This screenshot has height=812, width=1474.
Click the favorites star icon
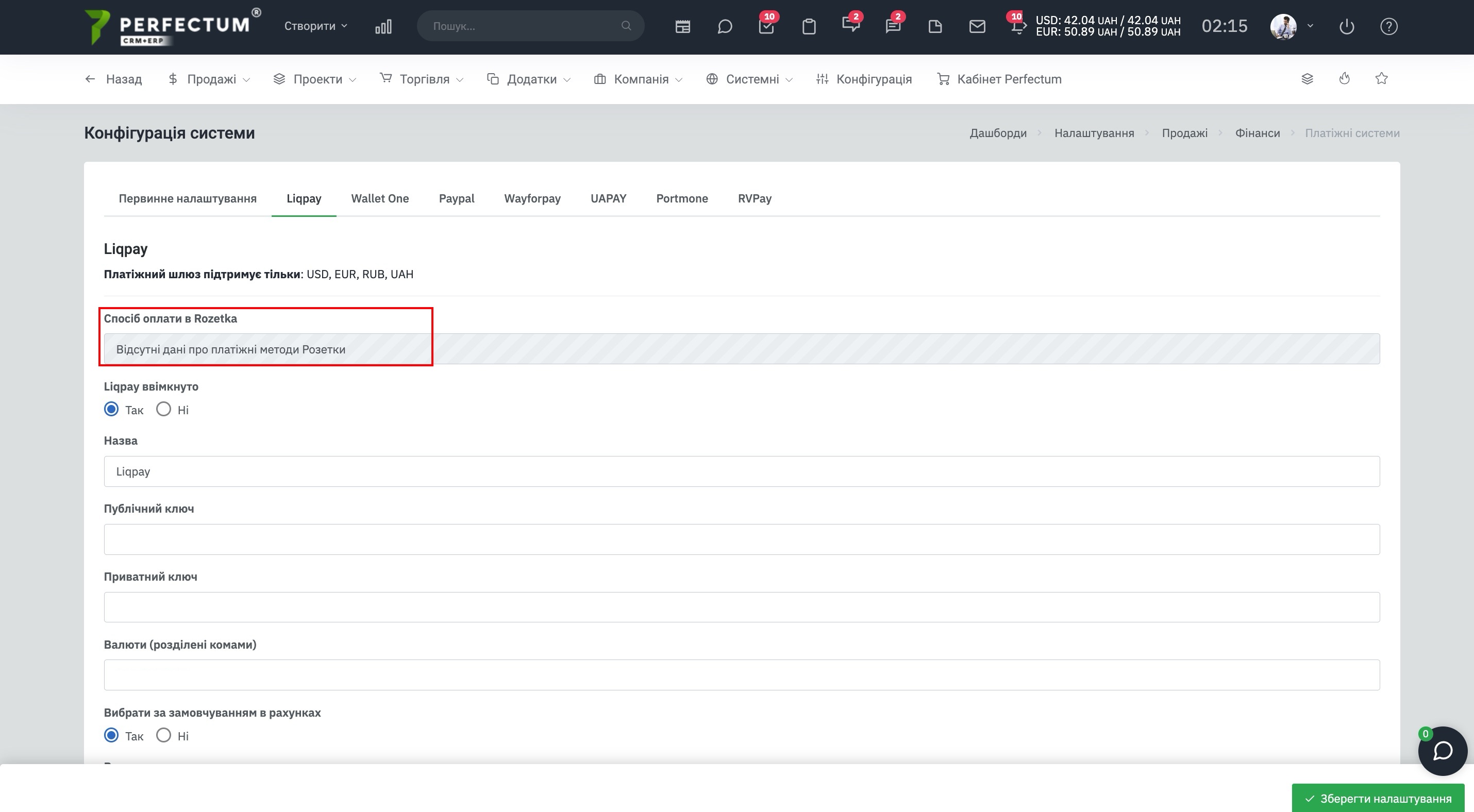pyautogui.click(x=1381, y=78)
